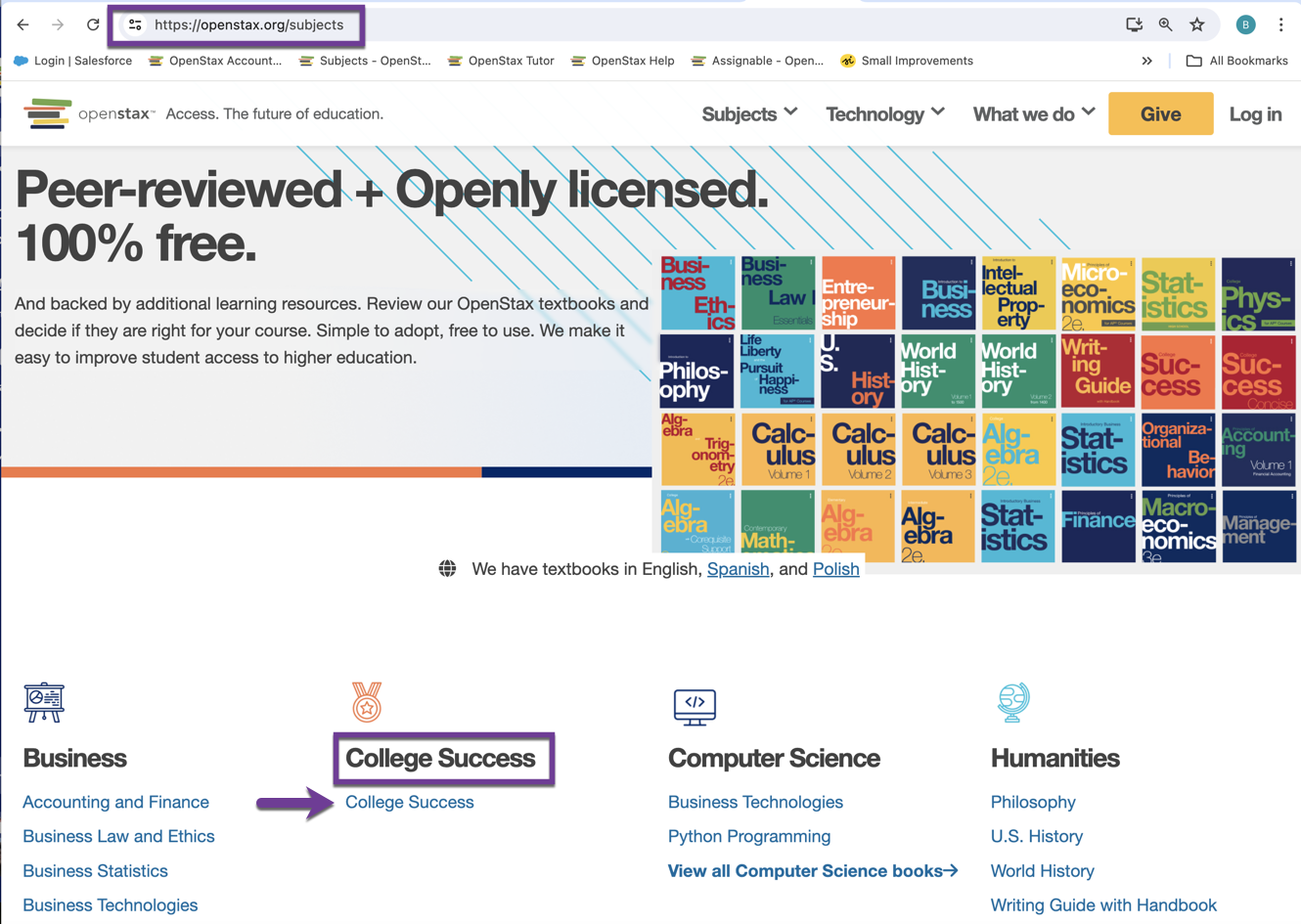Expand the Technology dropdown
The height and width of the screenshot is (924, 1301).
pos(884,113)
